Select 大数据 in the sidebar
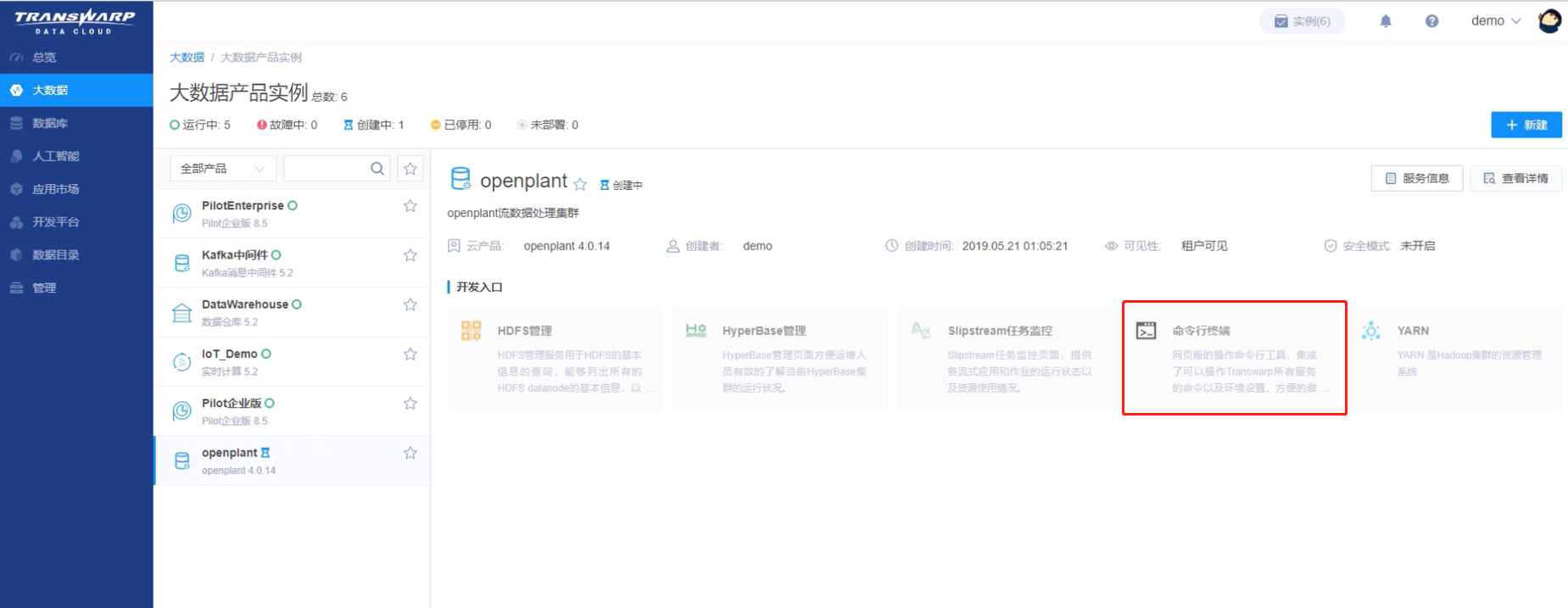This screenshot has width=1568, height=608. tap(76, 90)
